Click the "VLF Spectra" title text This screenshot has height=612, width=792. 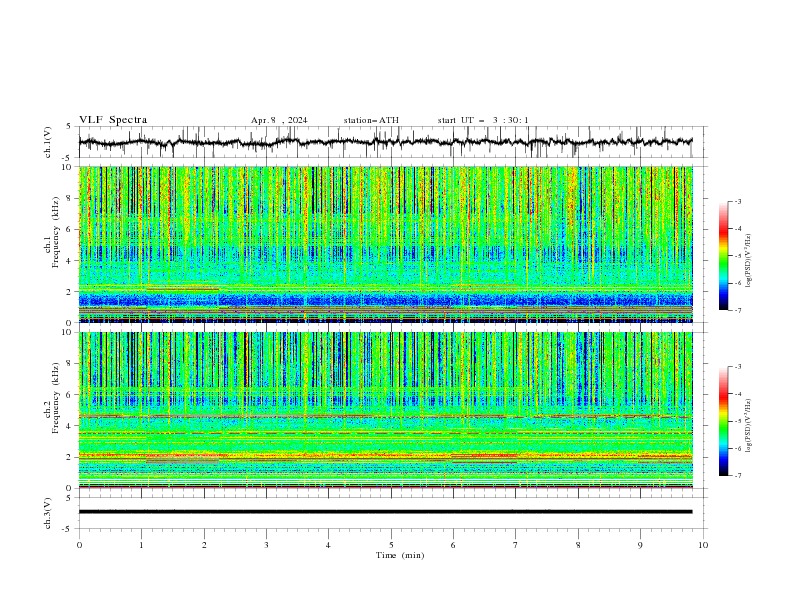[x=113, y=120]
